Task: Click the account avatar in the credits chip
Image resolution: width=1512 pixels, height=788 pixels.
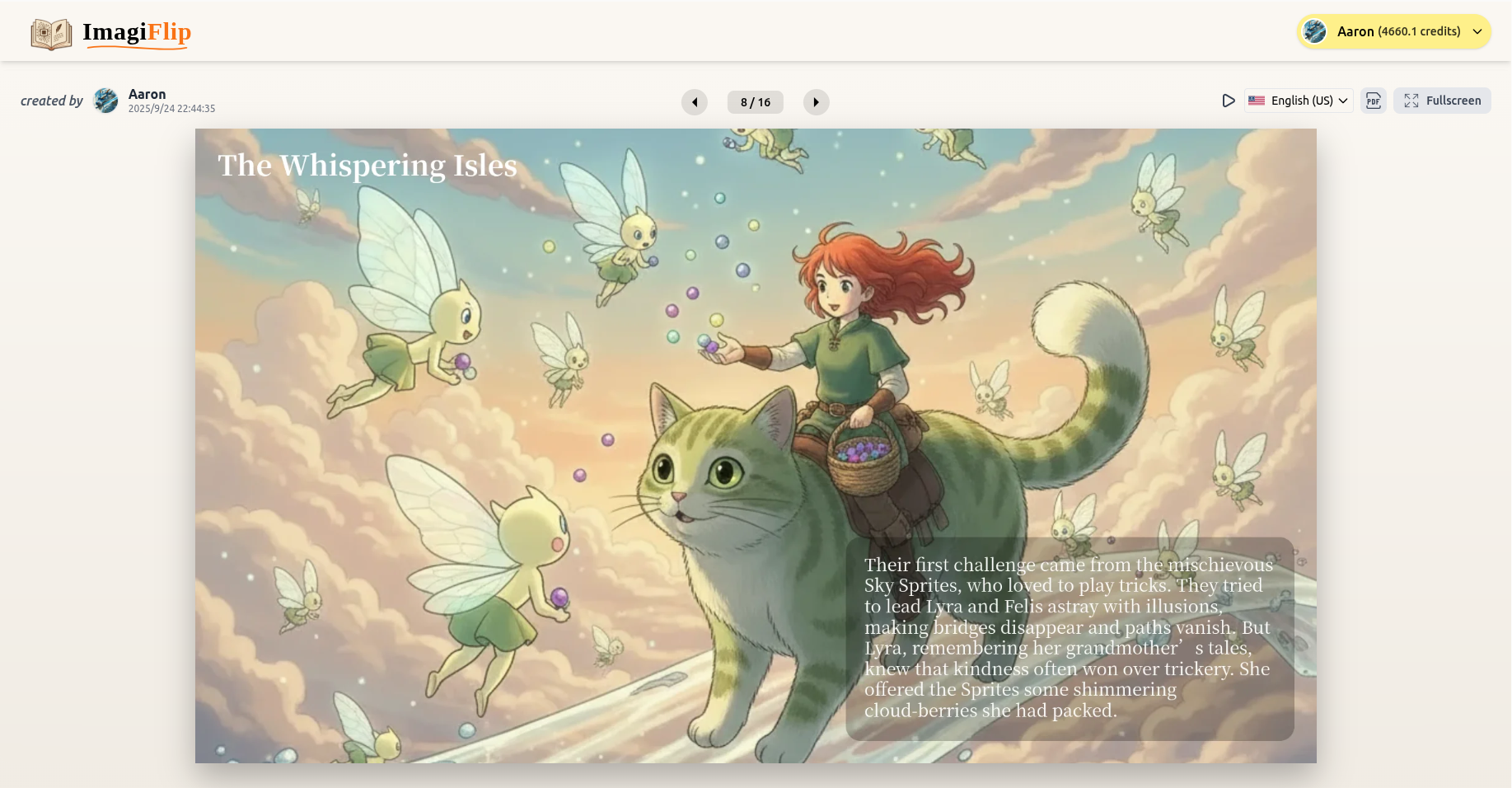Action: coord(1313,31)
